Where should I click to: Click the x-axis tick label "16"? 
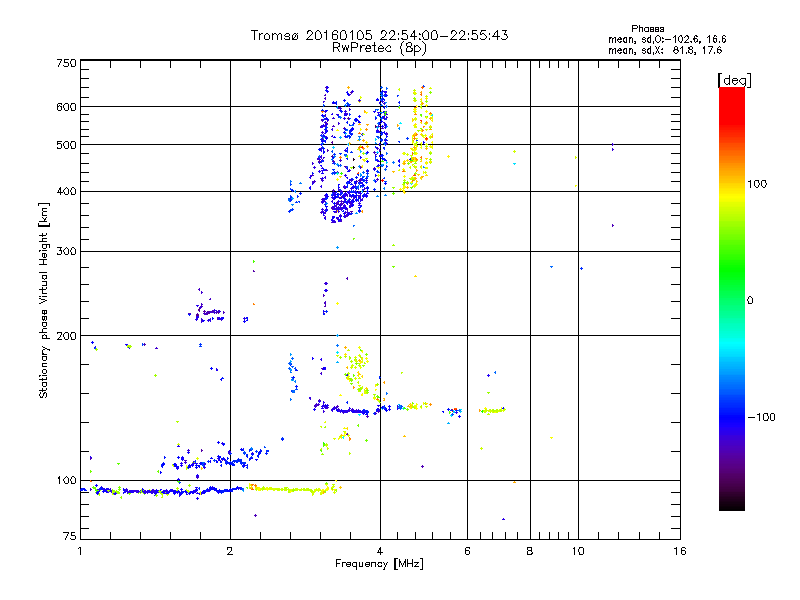pos(680,551)
